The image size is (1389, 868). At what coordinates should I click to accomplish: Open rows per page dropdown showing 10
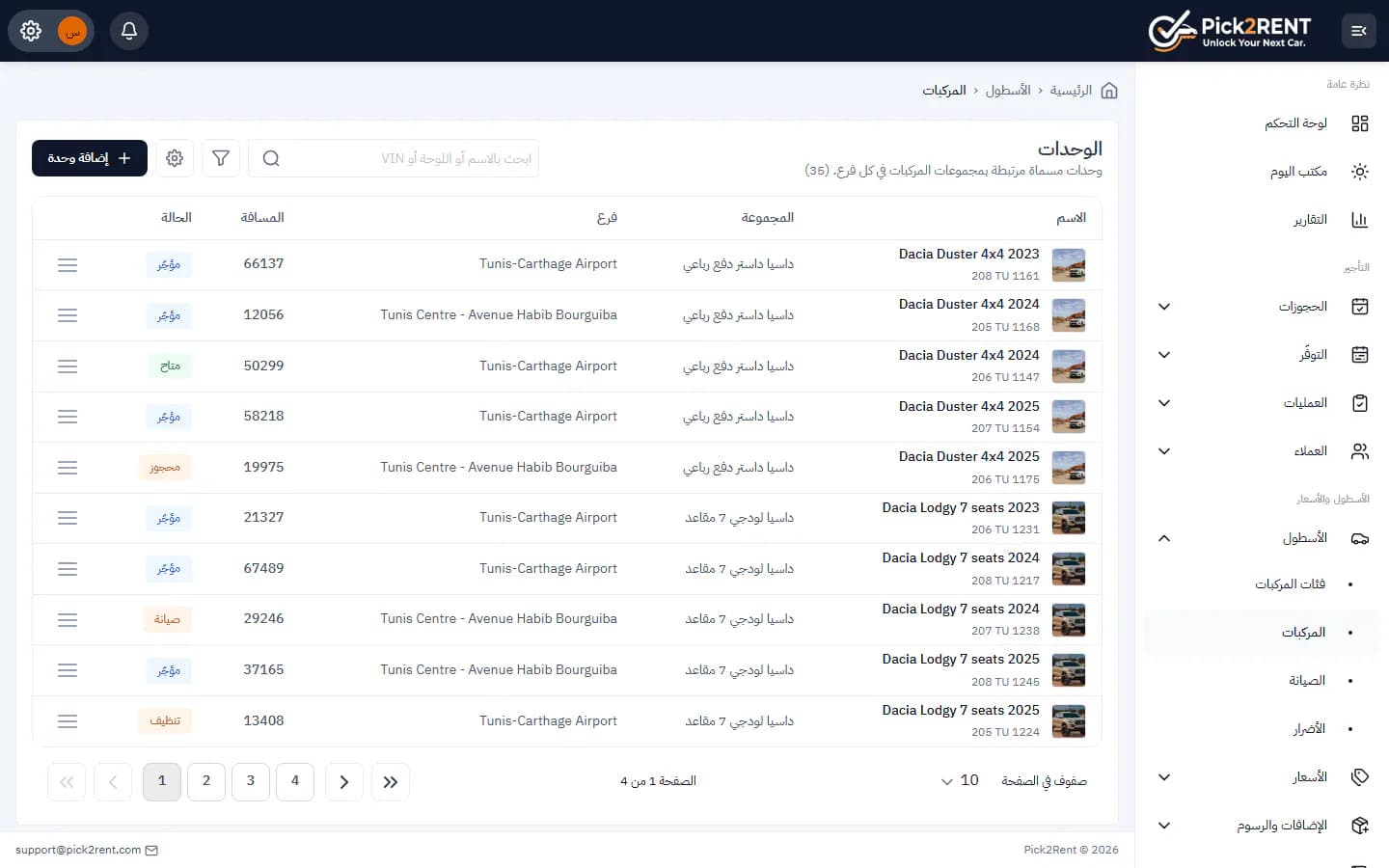961,781
